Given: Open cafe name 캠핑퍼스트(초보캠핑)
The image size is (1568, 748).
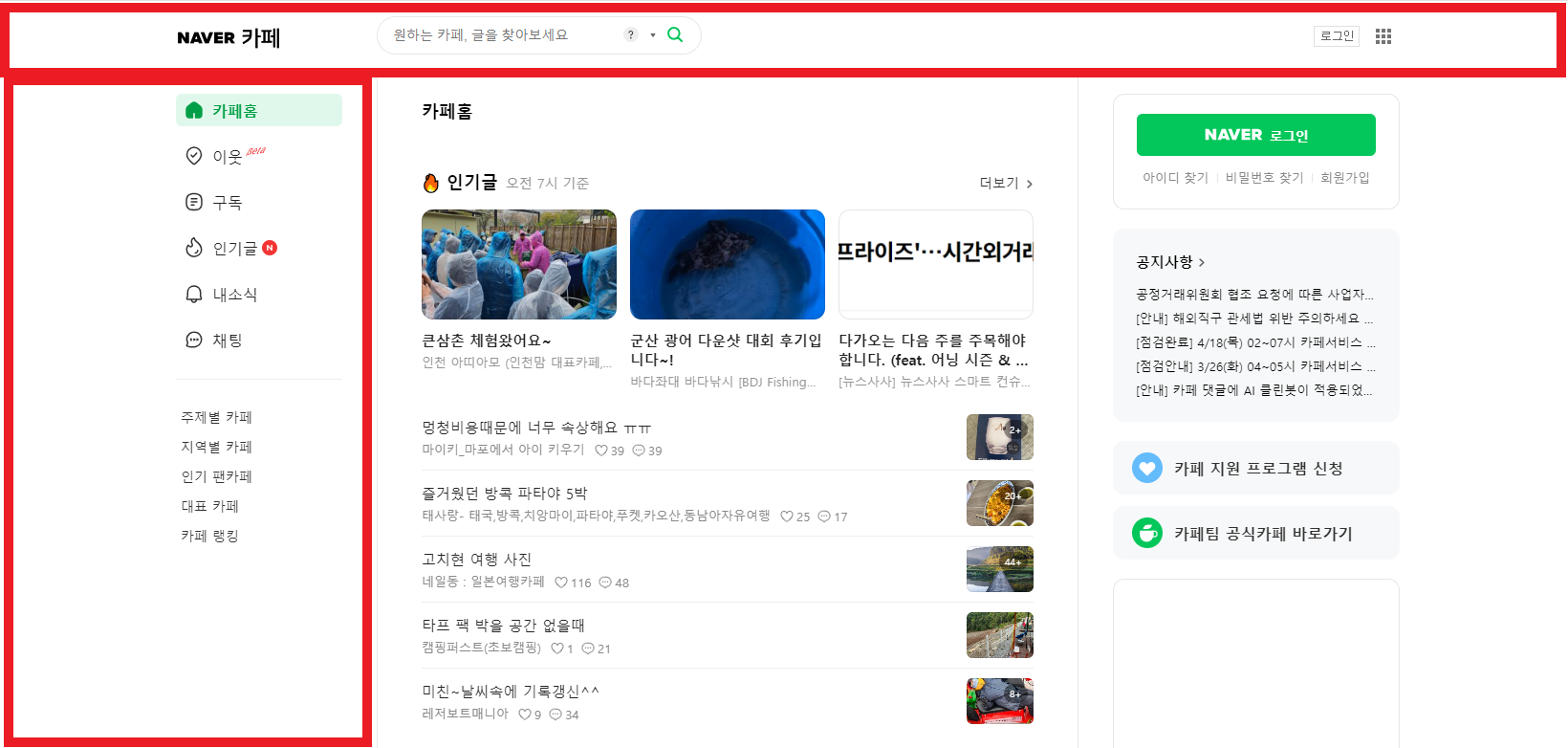Looking at the screenshot, I should (x=482, y=648).
